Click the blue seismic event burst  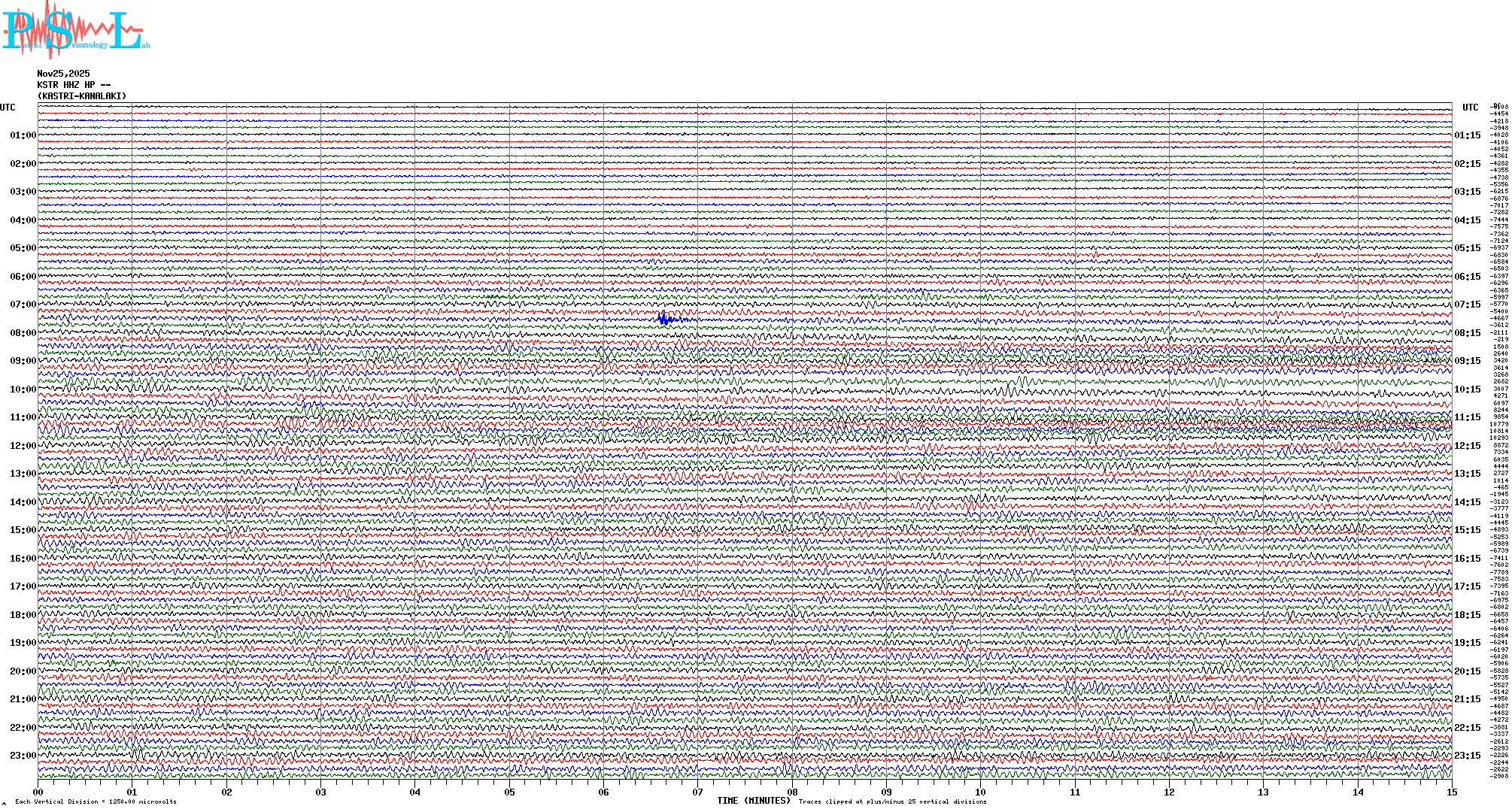(x=665, y=320)
